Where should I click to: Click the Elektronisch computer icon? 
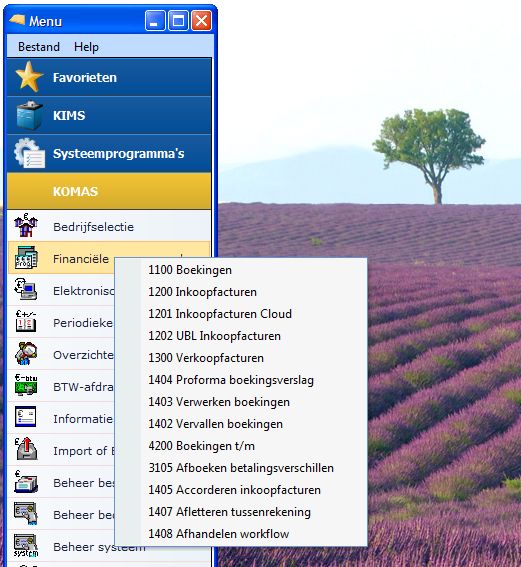click(26, 289)
